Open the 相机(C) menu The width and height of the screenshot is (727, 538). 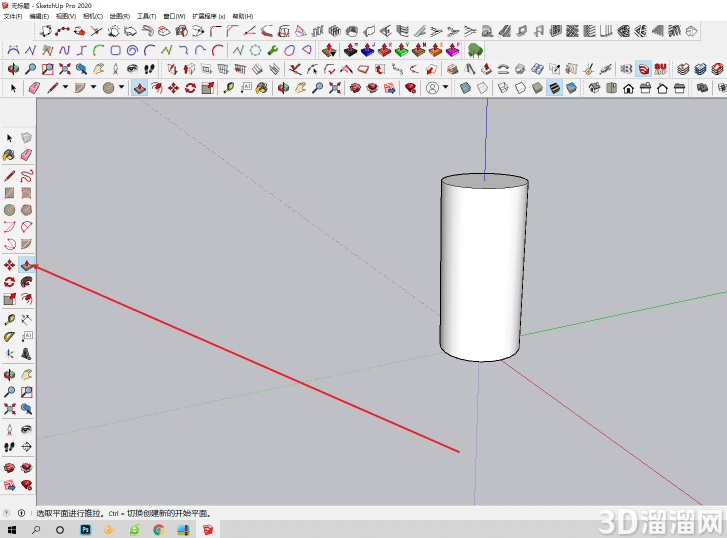(93, 16)
